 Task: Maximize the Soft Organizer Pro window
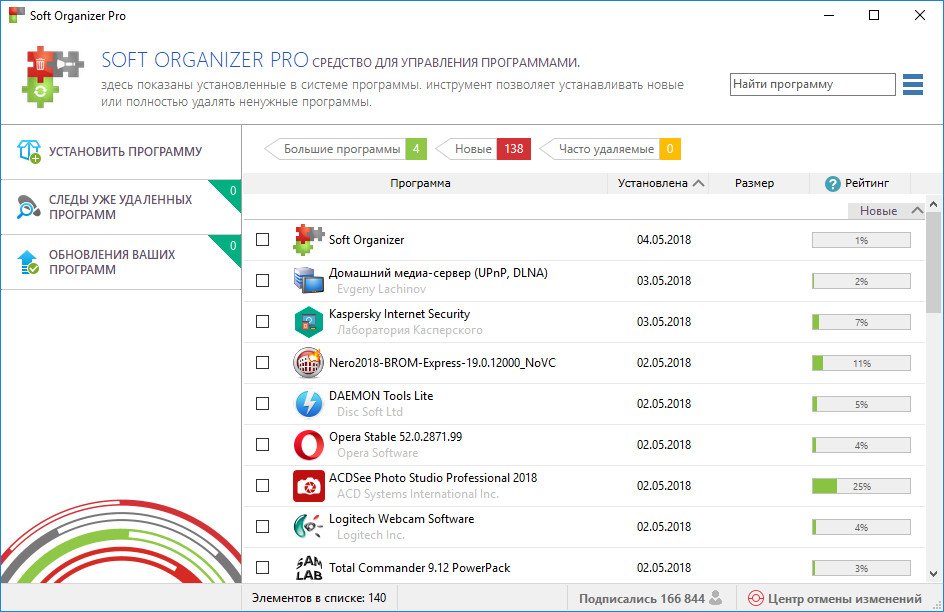[874, 15]
